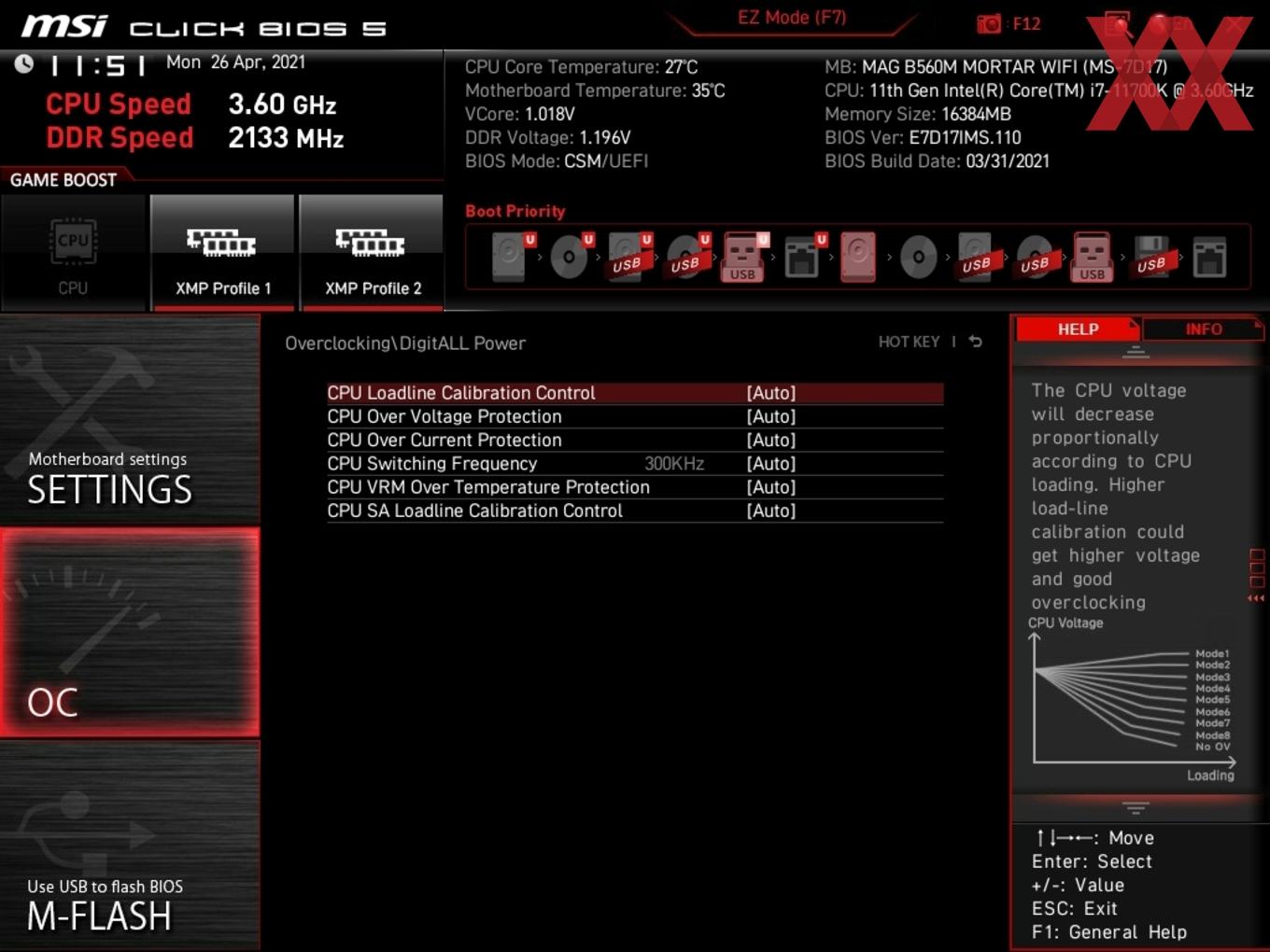This screenshot has width=1270, height=952.
Task: Select the UEFI USB key boot icon
Action: (744, 257)
